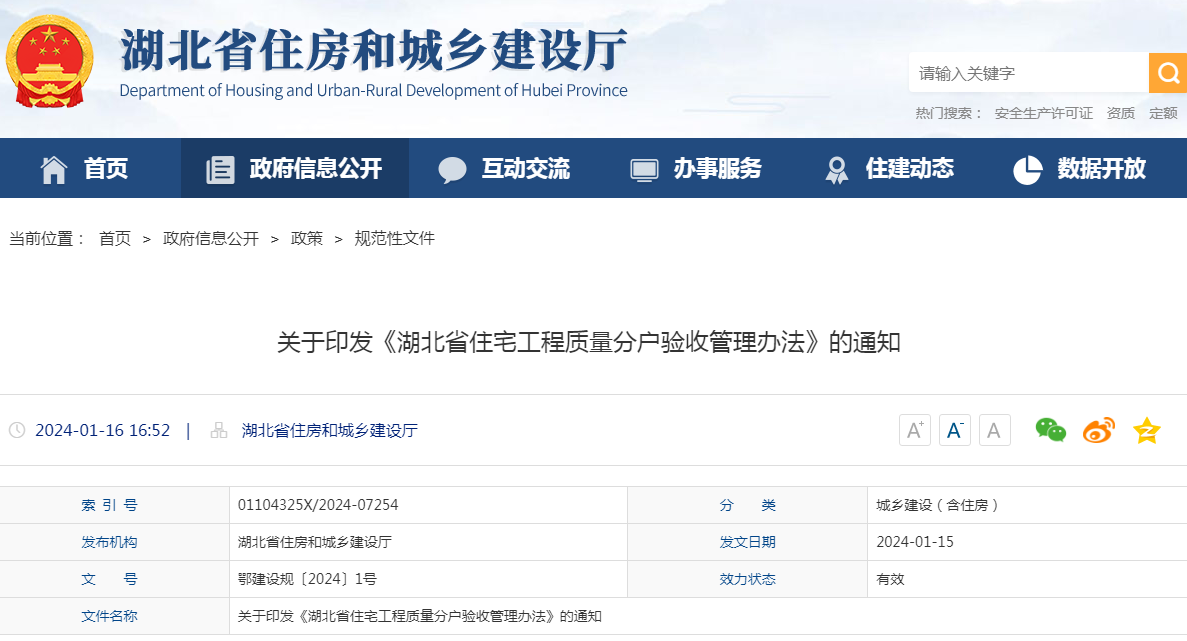
Task: Share the article via the Weibo icon
Action: pos(1098,430)
